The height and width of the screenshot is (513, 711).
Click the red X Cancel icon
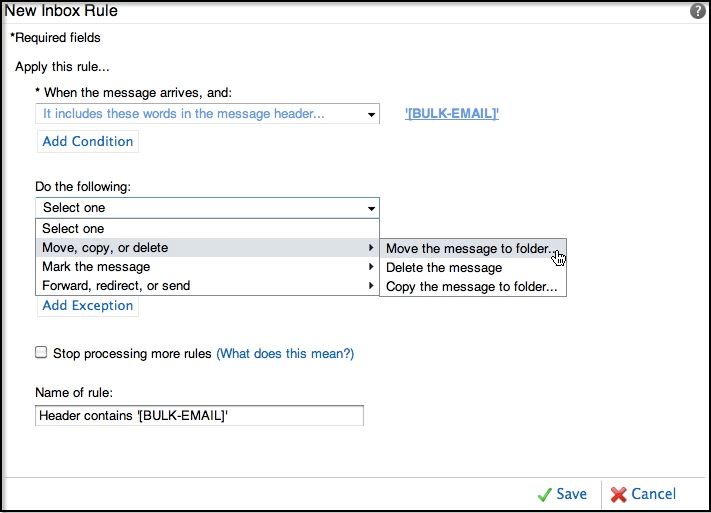[619, 494]
